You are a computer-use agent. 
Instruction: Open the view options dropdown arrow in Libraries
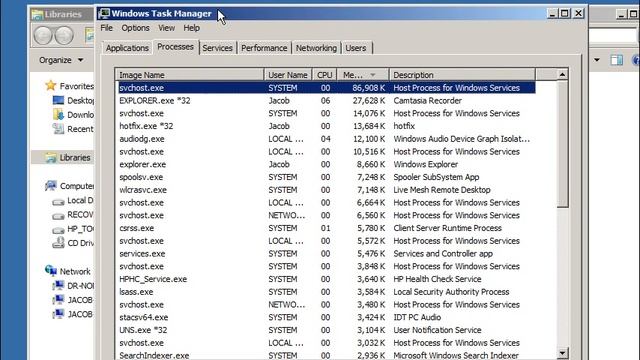[x=597, y=60]
